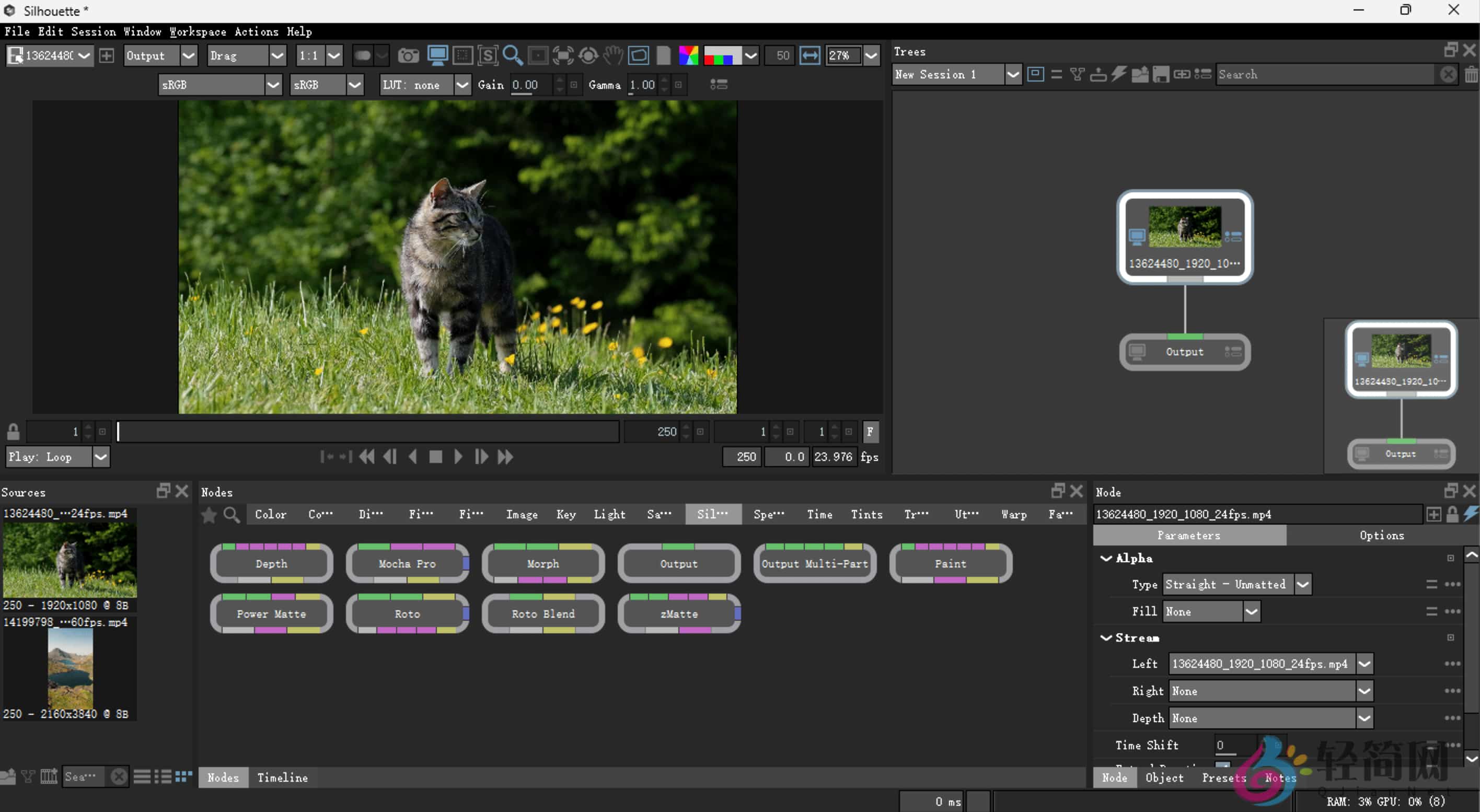Toggle the lock icon beside the frame range
Viewport: 1480px width, 812px height.
(13, 431)
